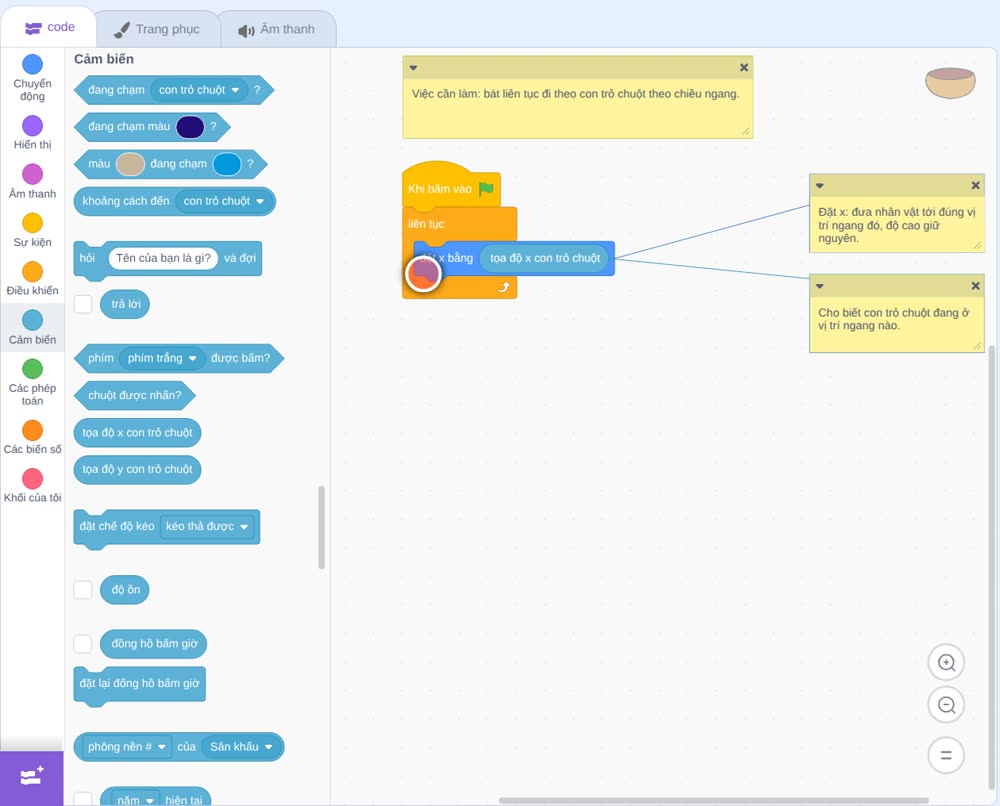
Task: Zoom out the code workspace
Action: [946, 705]
